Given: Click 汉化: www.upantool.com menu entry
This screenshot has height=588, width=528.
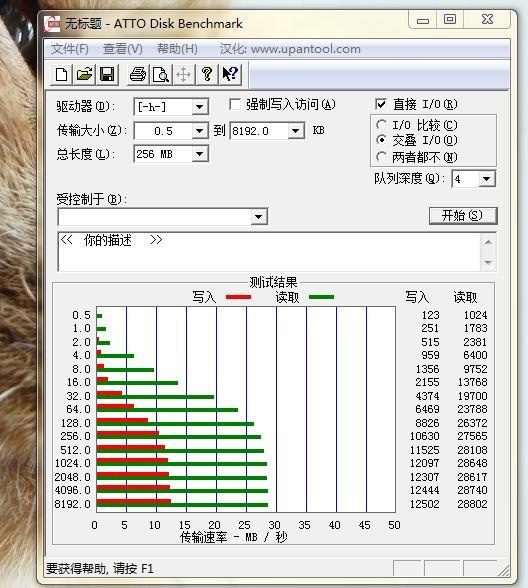Looking at the screenshot, I should 290,49.
